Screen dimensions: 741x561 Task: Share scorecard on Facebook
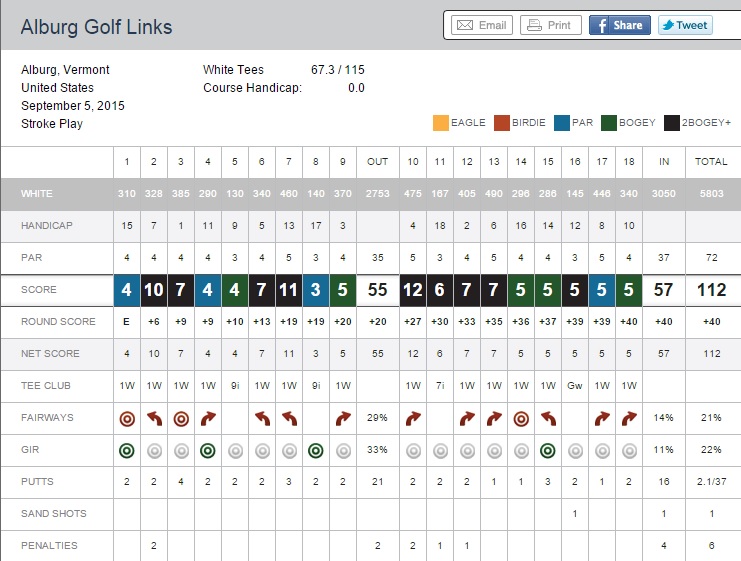tap(620, 25)
